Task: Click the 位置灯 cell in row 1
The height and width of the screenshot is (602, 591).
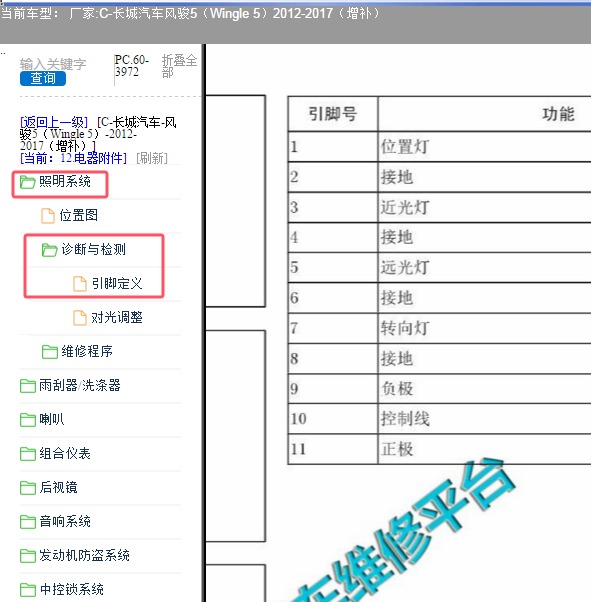Action: pyautogui.click(x=485, y=147)
